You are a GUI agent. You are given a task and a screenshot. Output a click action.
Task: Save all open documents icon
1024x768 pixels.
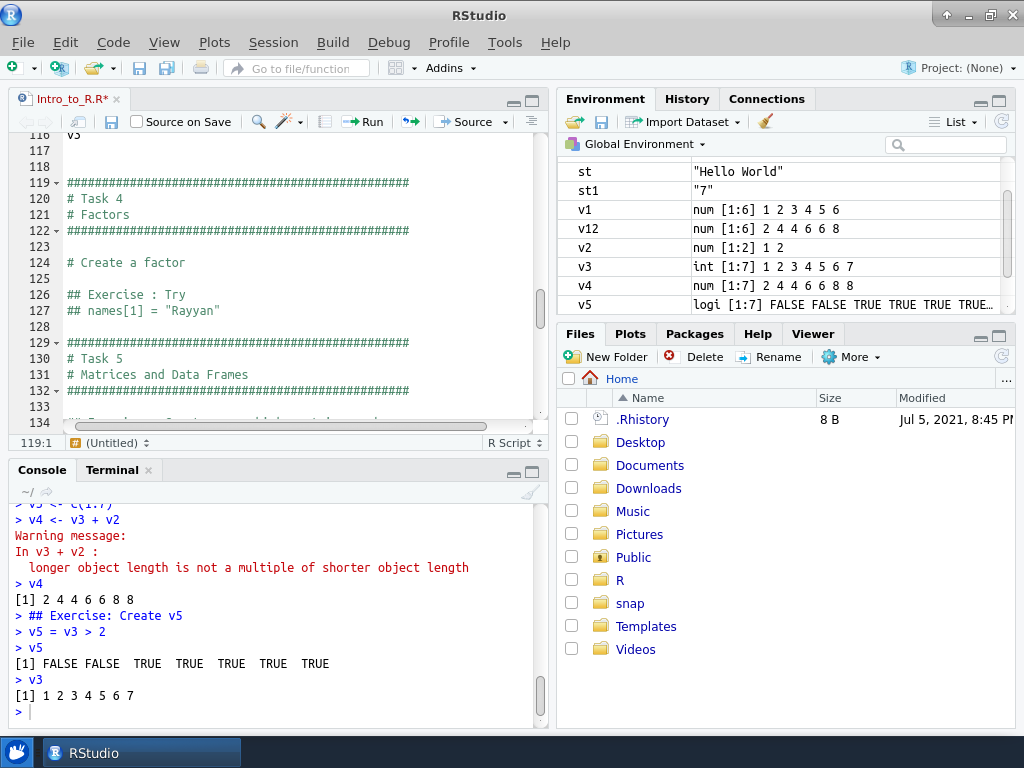pyautogui.click(x=166, y=68)
